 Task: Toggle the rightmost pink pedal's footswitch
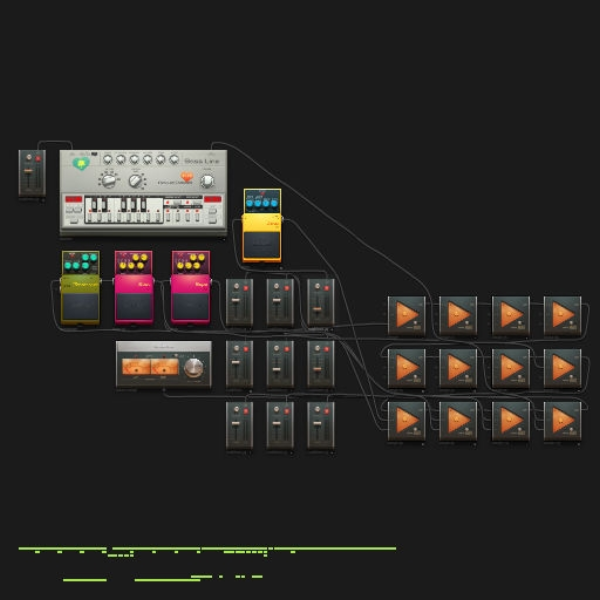tap(191, 306)
